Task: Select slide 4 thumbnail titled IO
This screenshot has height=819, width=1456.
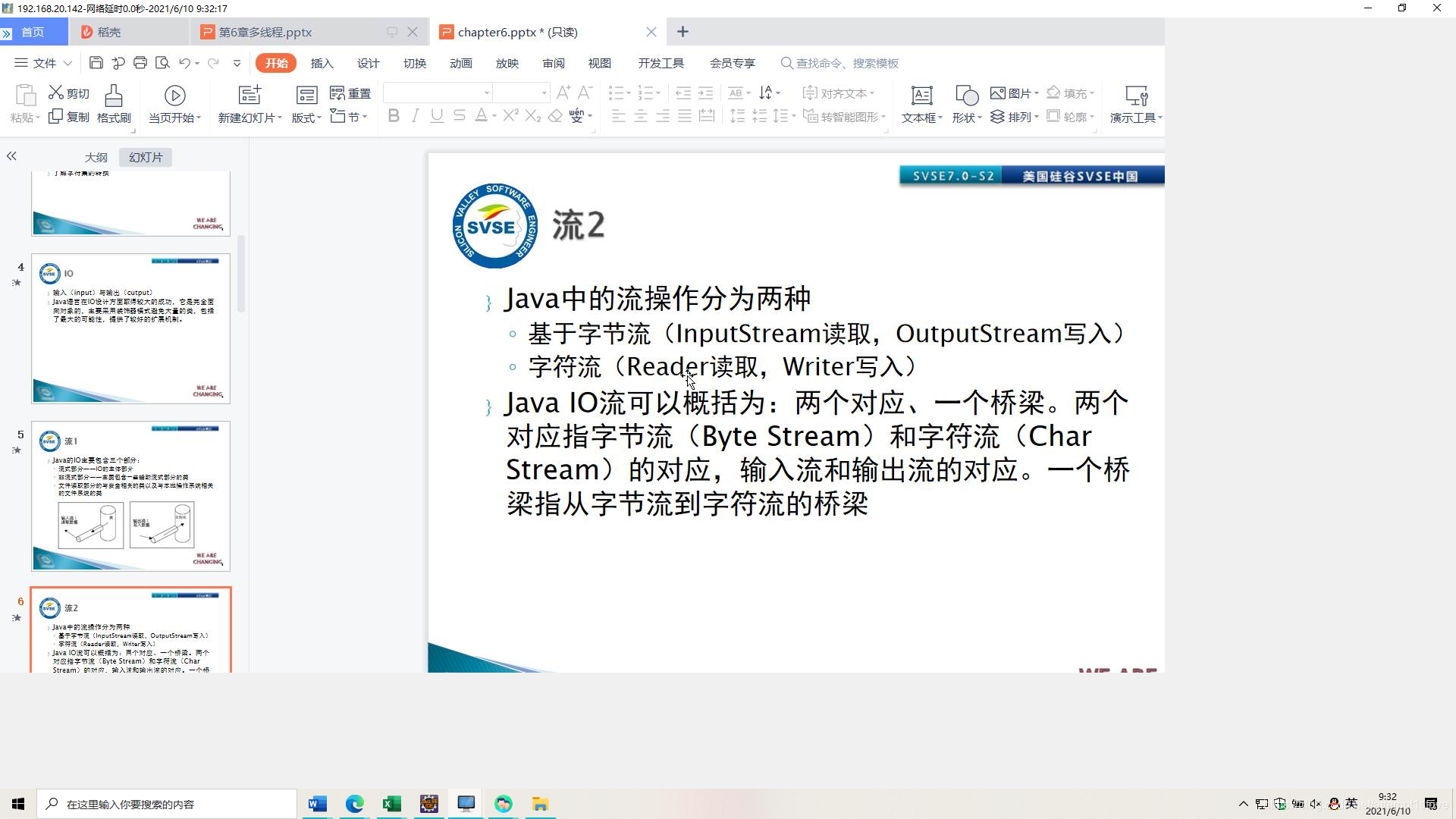Action: (130, 328)
